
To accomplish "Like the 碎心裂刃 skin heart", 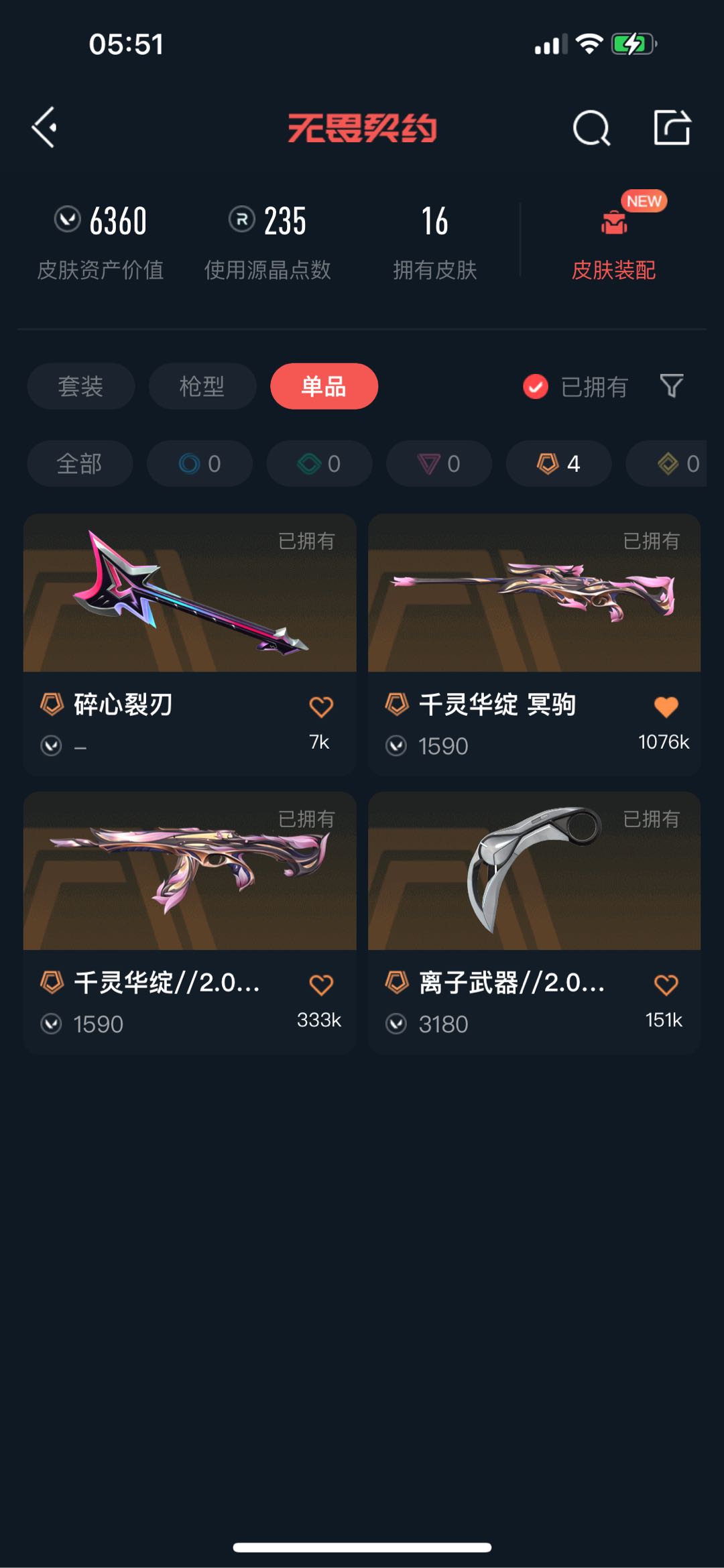I will point(321,707).
